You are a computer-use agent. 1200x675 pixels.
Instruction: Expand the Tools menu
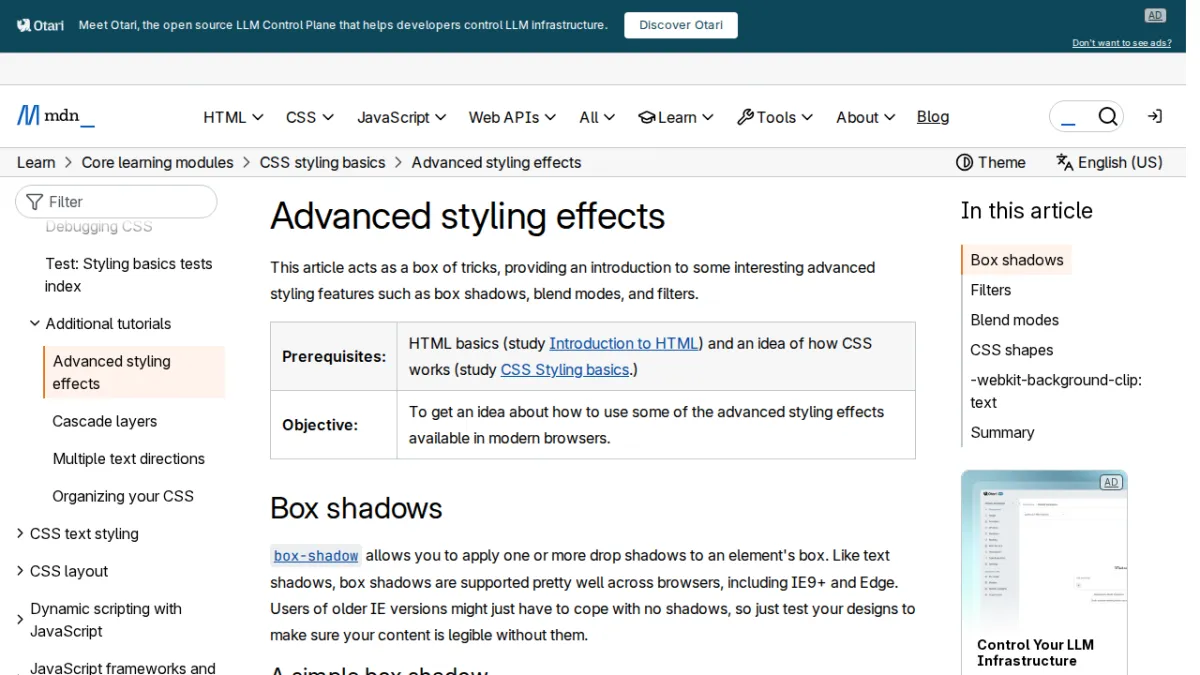tap(775, 117)
